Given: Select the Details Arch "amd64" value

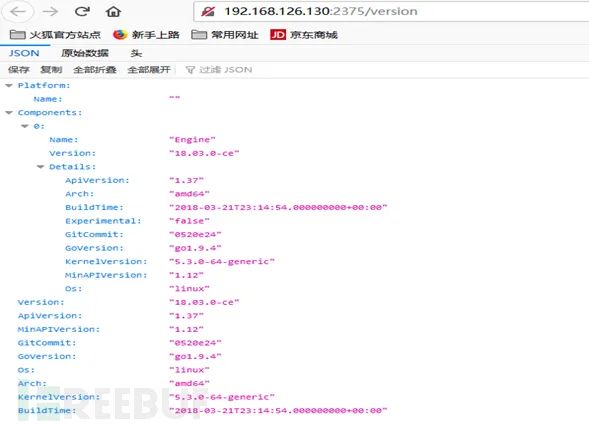Looking at the screenshot, I should 189,194.
